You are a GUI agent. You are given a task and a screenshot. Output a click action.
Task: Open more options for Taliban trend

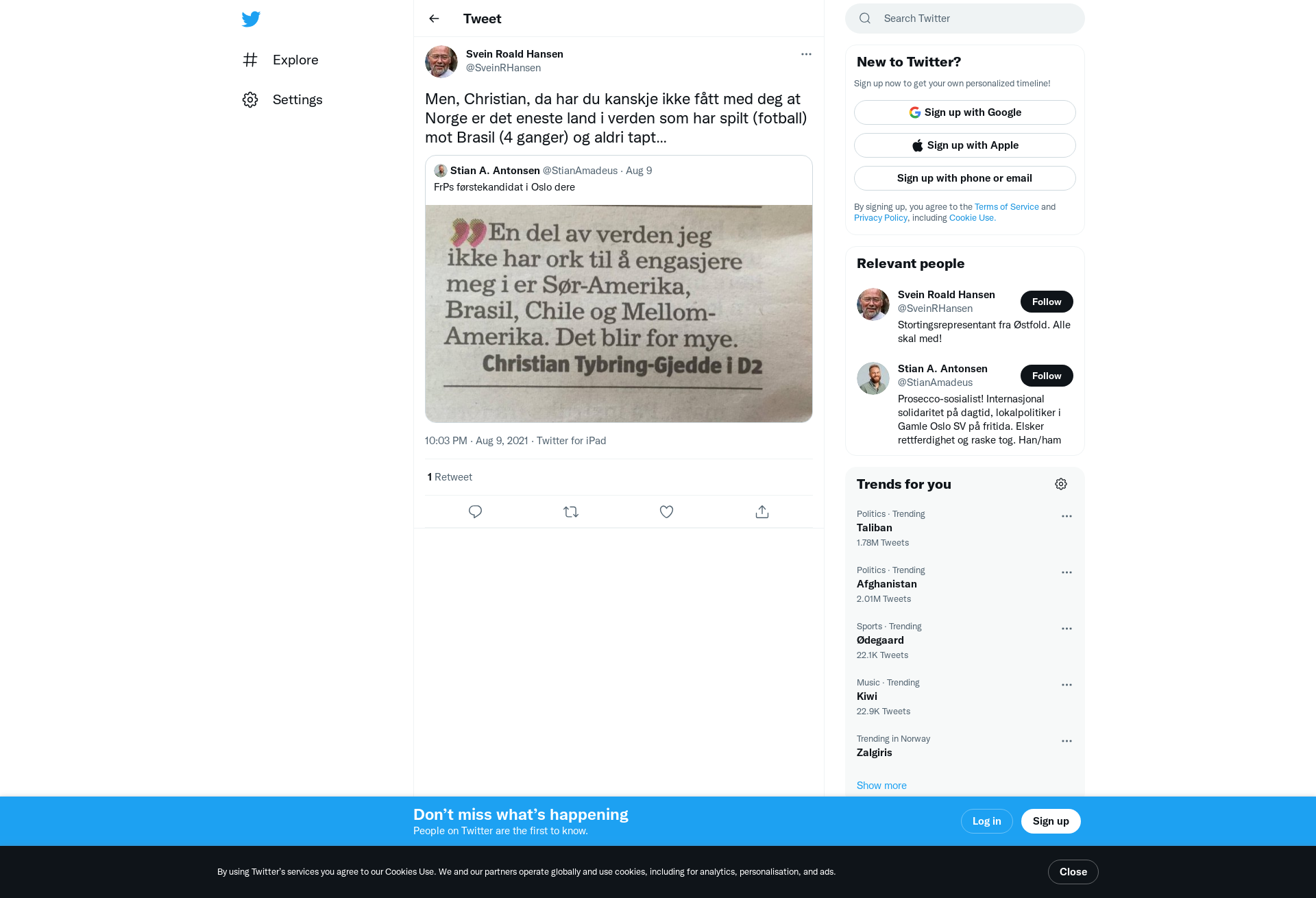coord(1067,516)
